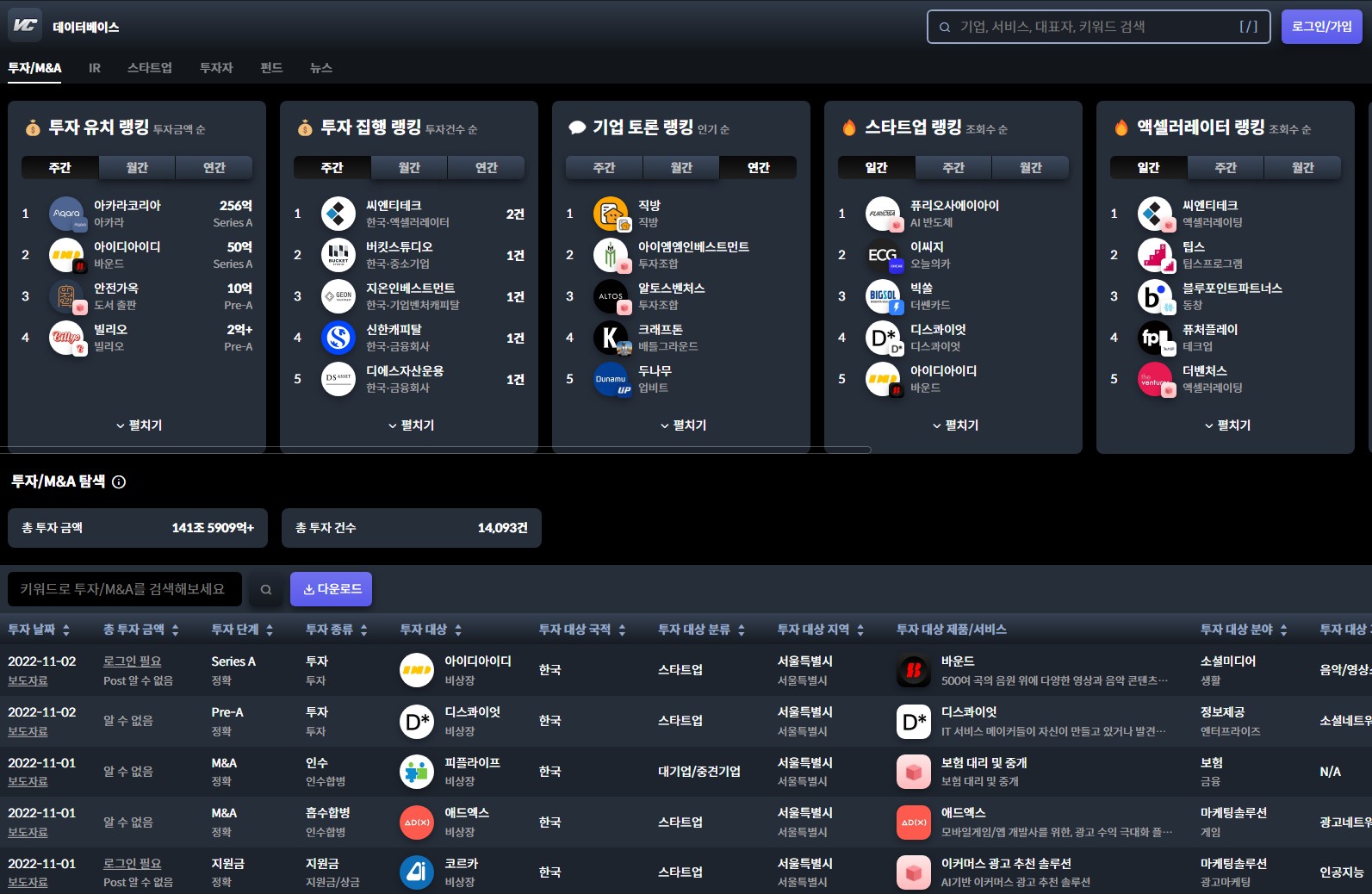This screenshot has height=894, width=1372.
Task: Click the Dunamu 두나무 logo icon
Action: [x=611, y=379]
